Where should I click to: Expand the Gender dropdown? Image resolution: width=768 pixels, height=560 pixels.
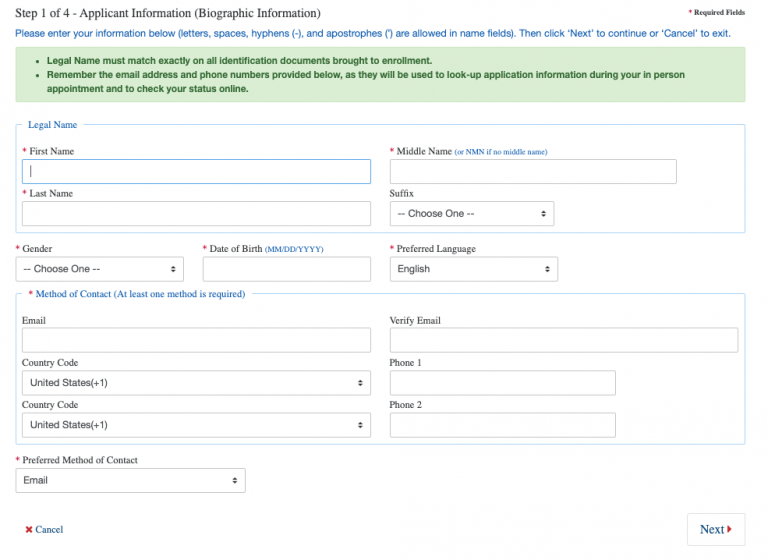[99, 269]
